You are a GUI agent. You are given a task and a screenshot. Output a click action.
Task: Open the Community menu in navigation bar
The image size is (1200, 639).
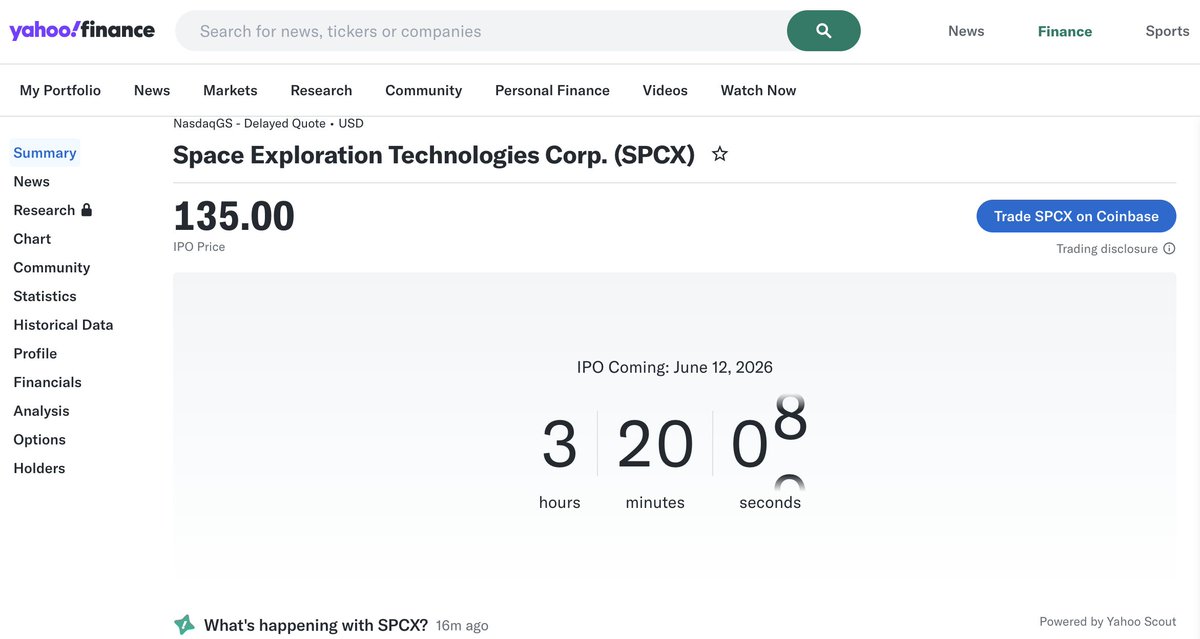click(x=424, y=90)
